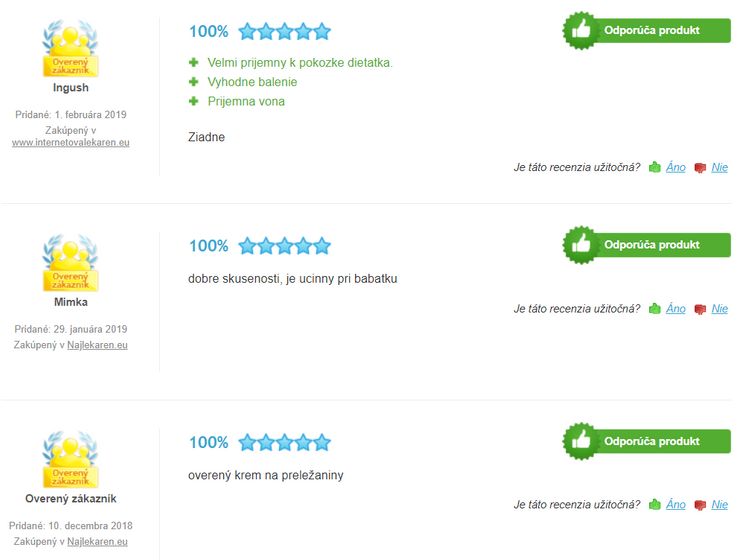Click green thumbs-up icon in the December 2018 review
The height and width of the screenshot is (560, 750).
[x=654, y=505]
